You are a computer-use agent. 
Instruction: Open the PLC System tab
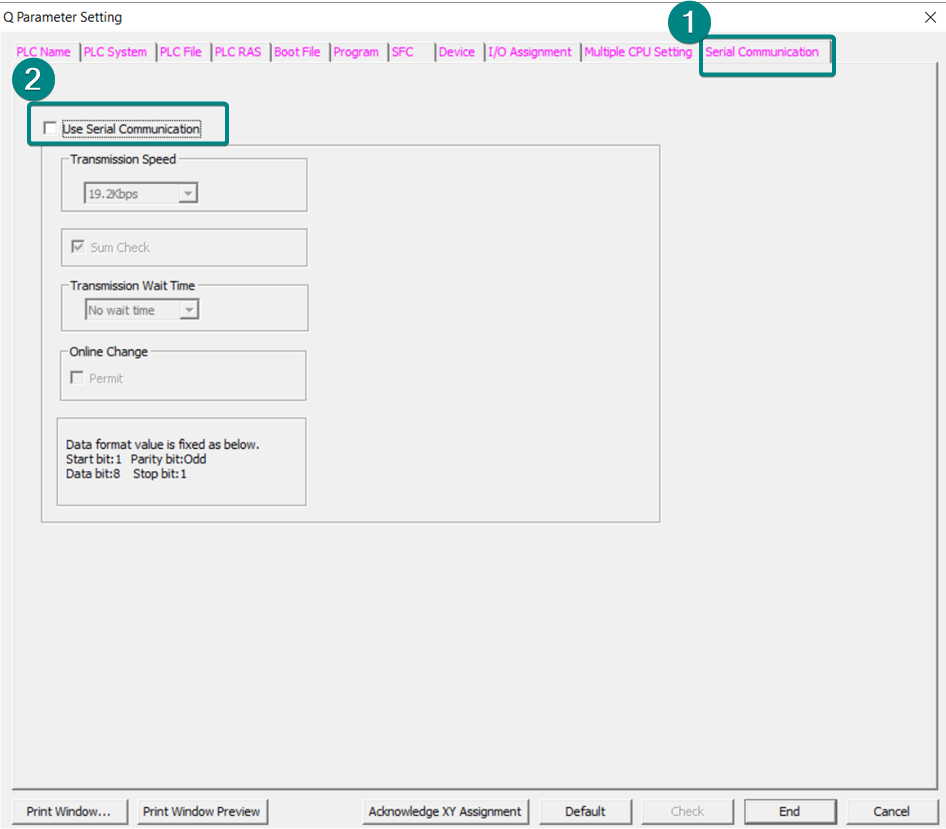[115, 52]
